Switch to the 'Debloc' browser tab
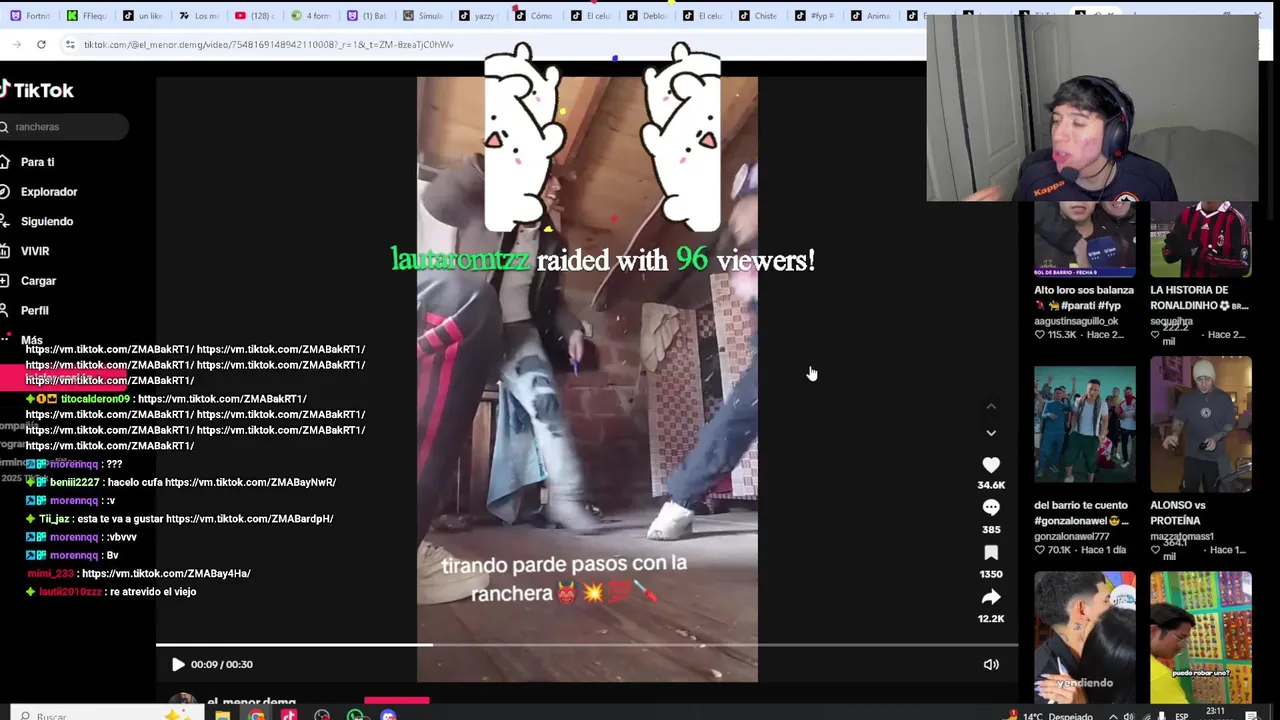 tap(647, 16)
